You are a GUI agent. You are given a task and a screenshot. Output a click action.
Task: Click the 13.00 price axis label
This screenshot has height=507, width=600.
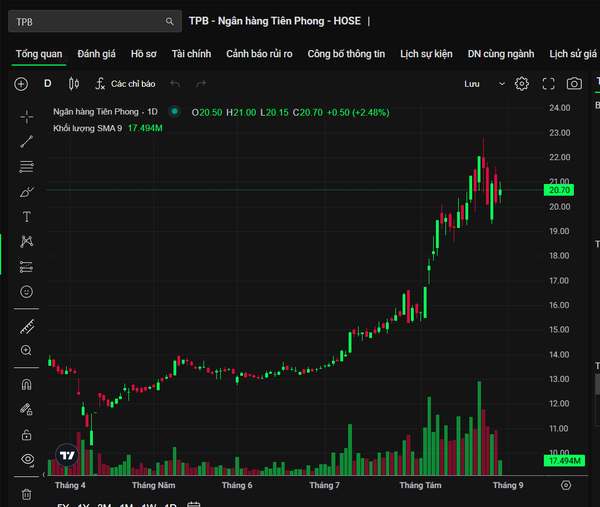pos(559,379)
